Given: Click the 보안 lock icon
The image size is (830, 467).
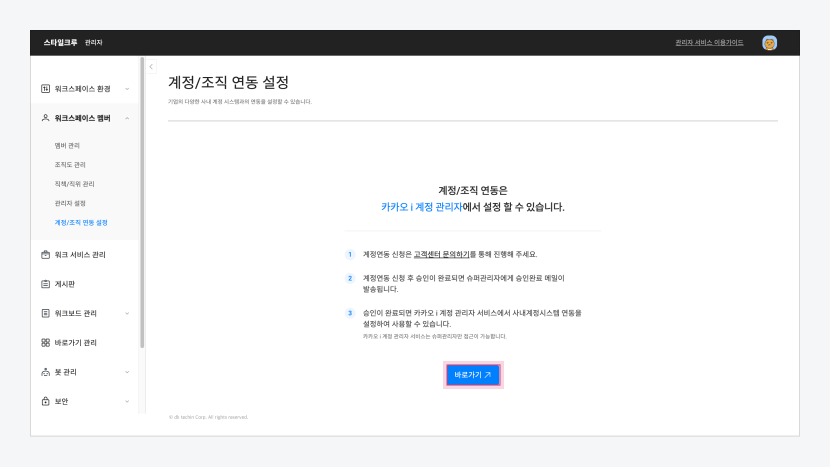Looking at the screenshot, I should (45, 401).
